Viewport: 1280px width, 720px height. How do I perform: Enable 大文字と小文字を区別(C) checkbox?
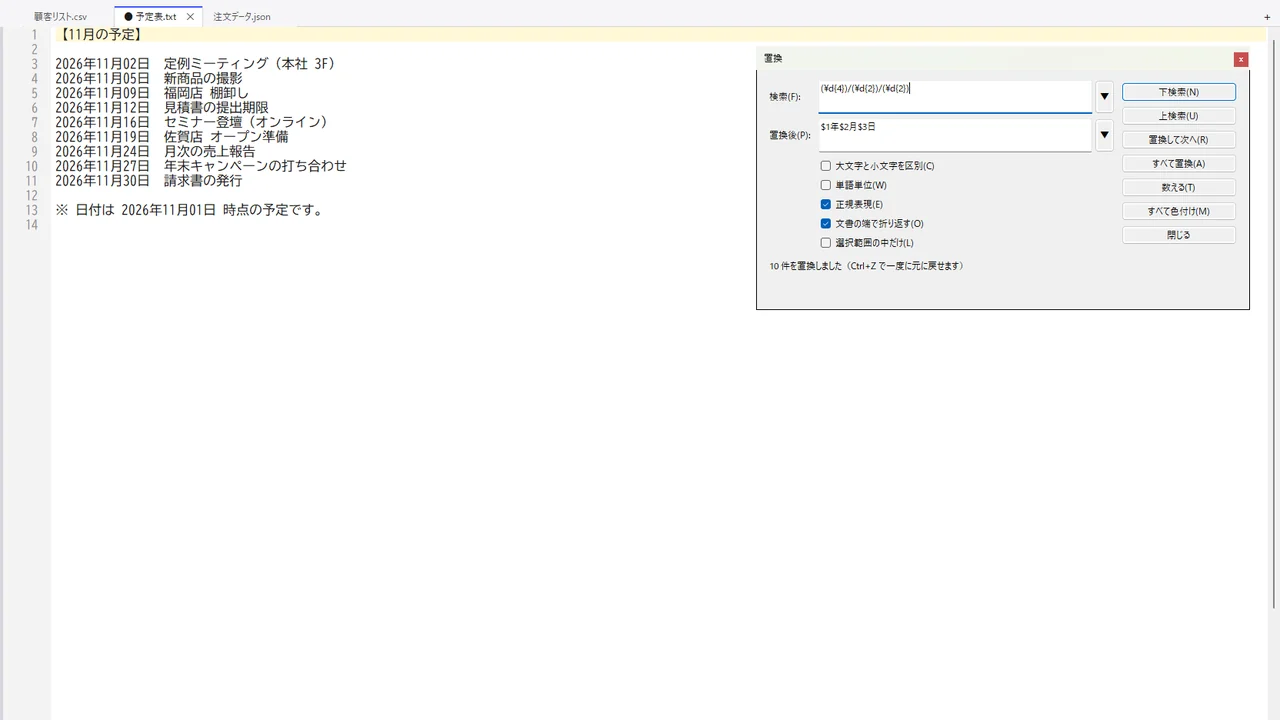pyautogui.click(x=826, y=166)
